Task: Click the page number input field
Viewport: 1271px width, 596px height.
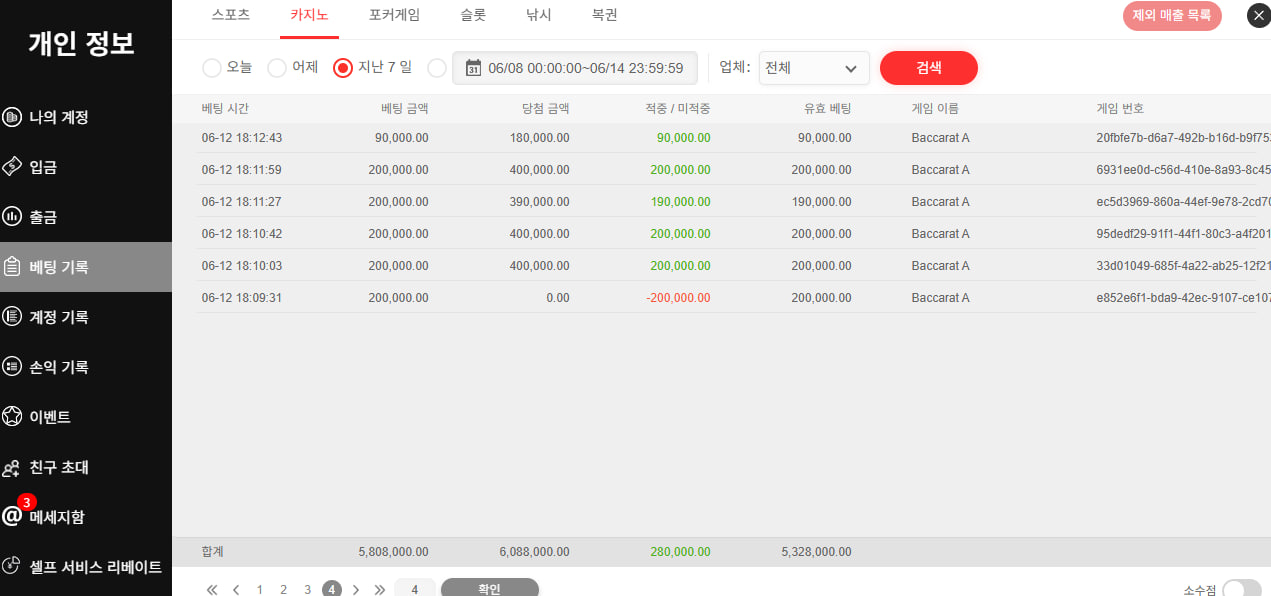Action: point(415,589)
